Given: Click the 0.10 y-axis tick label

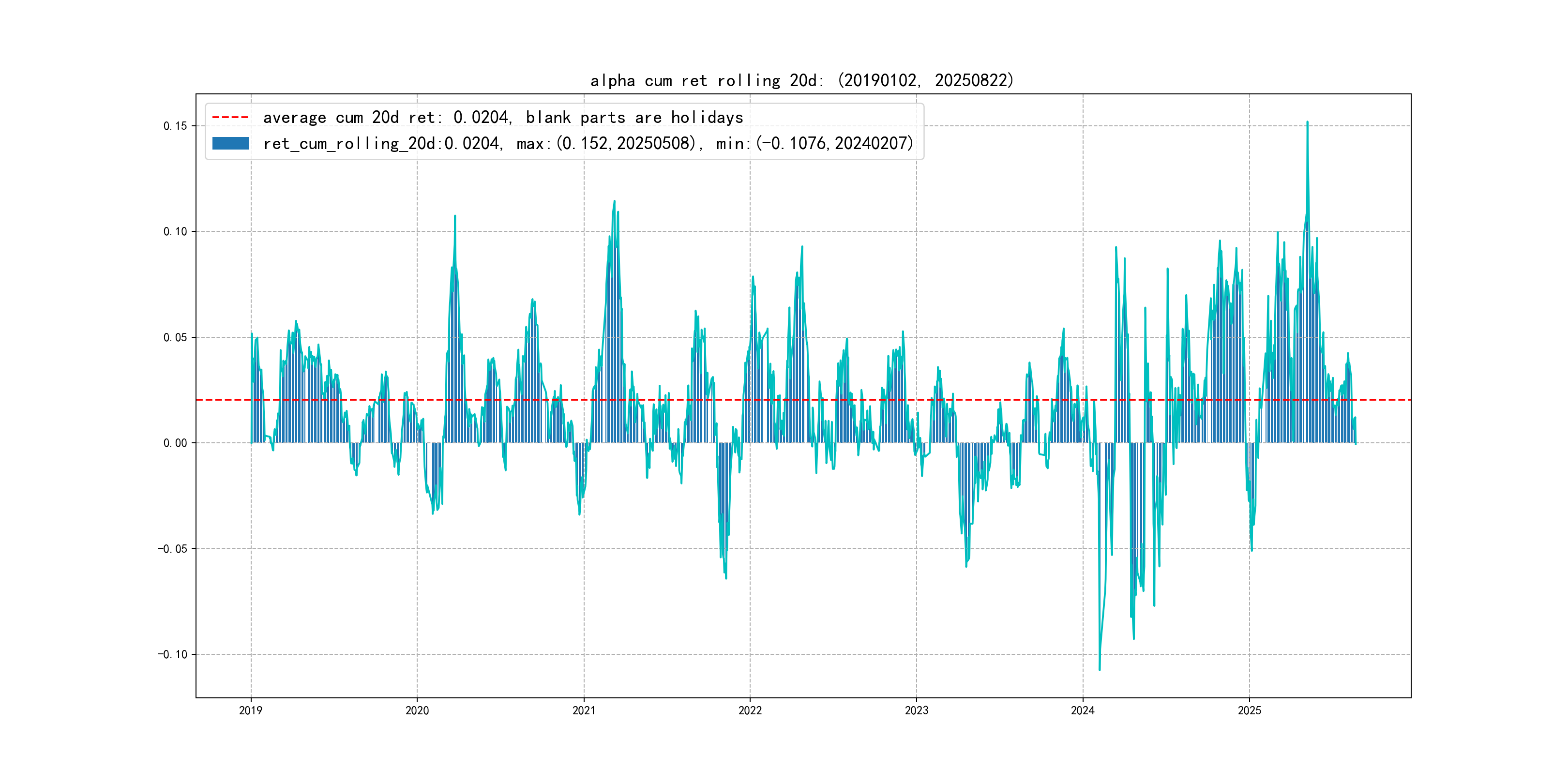Looking at the screenshot, I should coord(175,231).
